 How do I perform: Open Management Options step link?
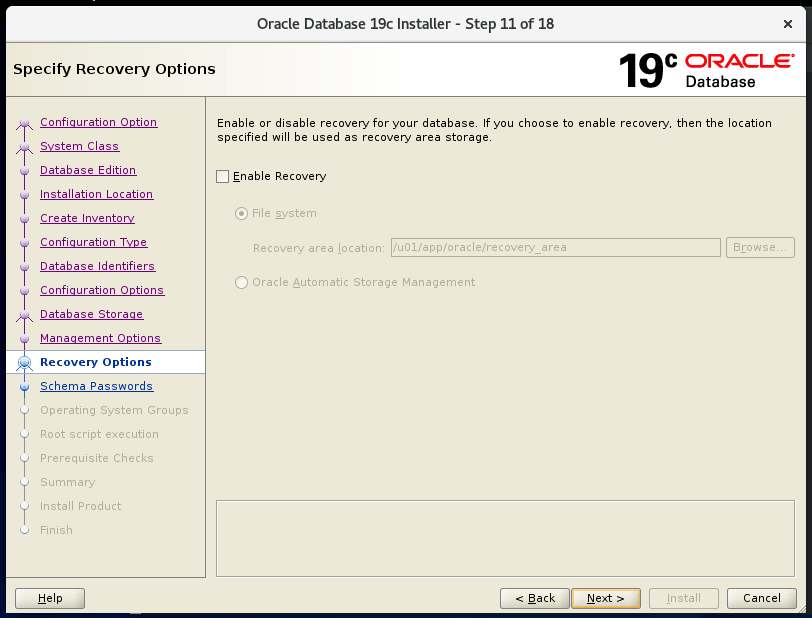100,338
